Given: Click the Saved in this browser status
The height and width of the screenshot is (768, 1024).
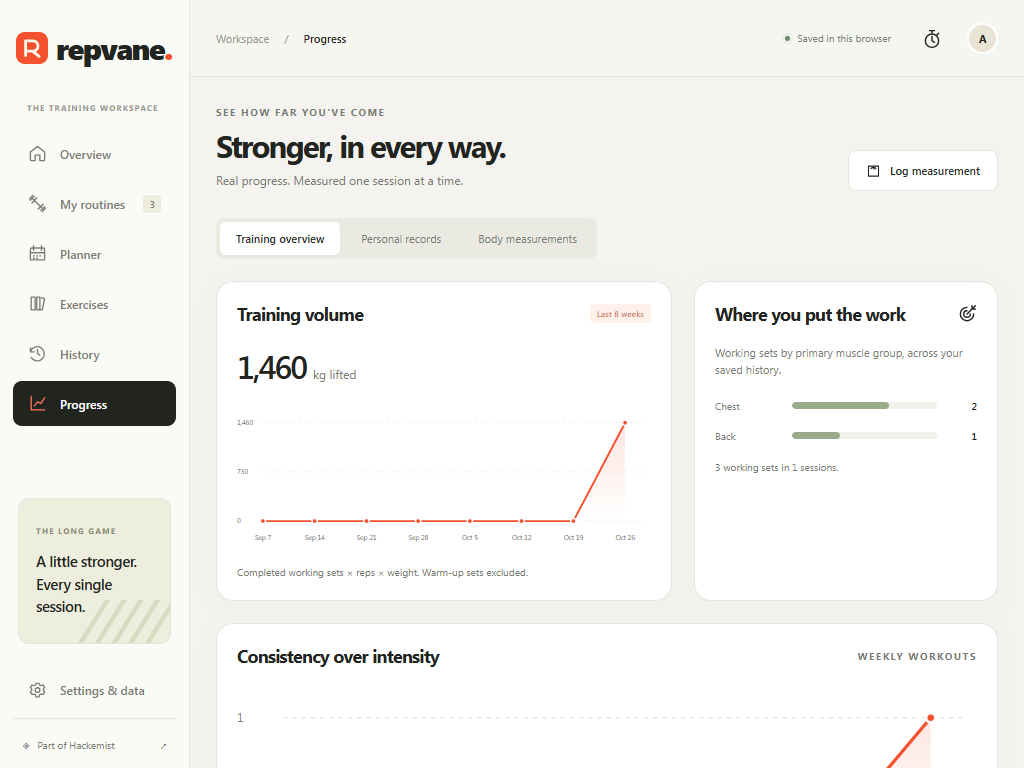Looking at the screenshot, I should [837, 39].
